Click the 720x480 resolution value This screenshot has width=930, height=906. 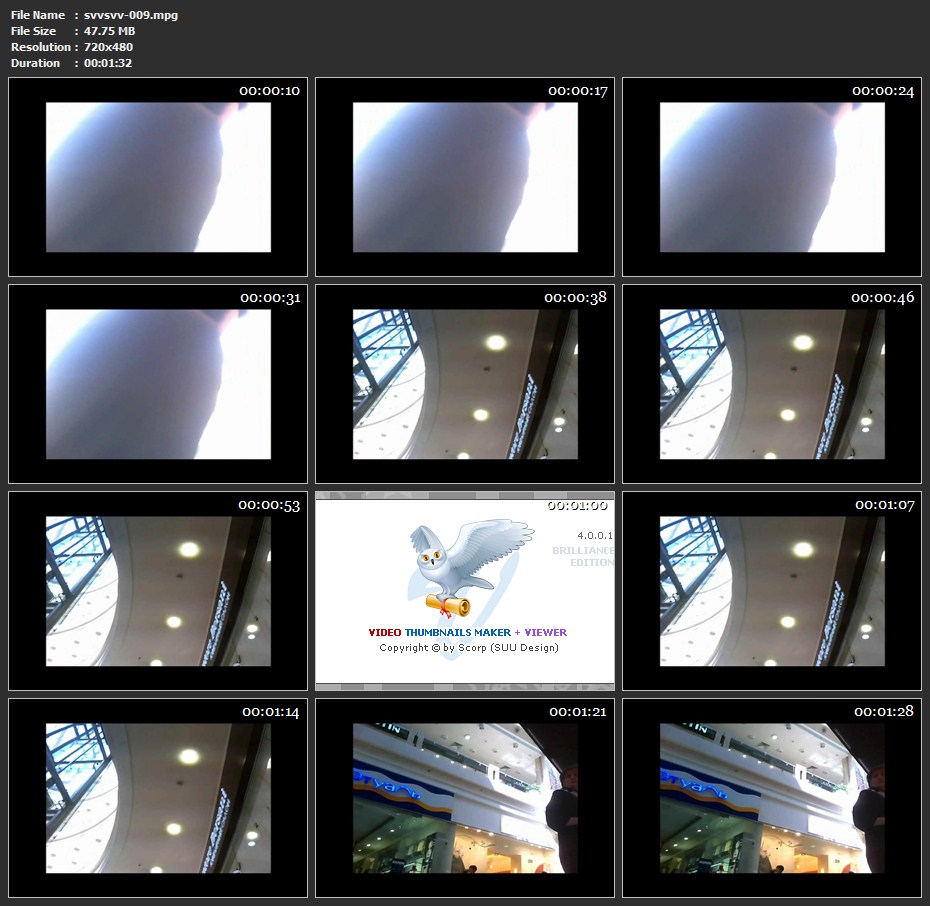[108, 47]
